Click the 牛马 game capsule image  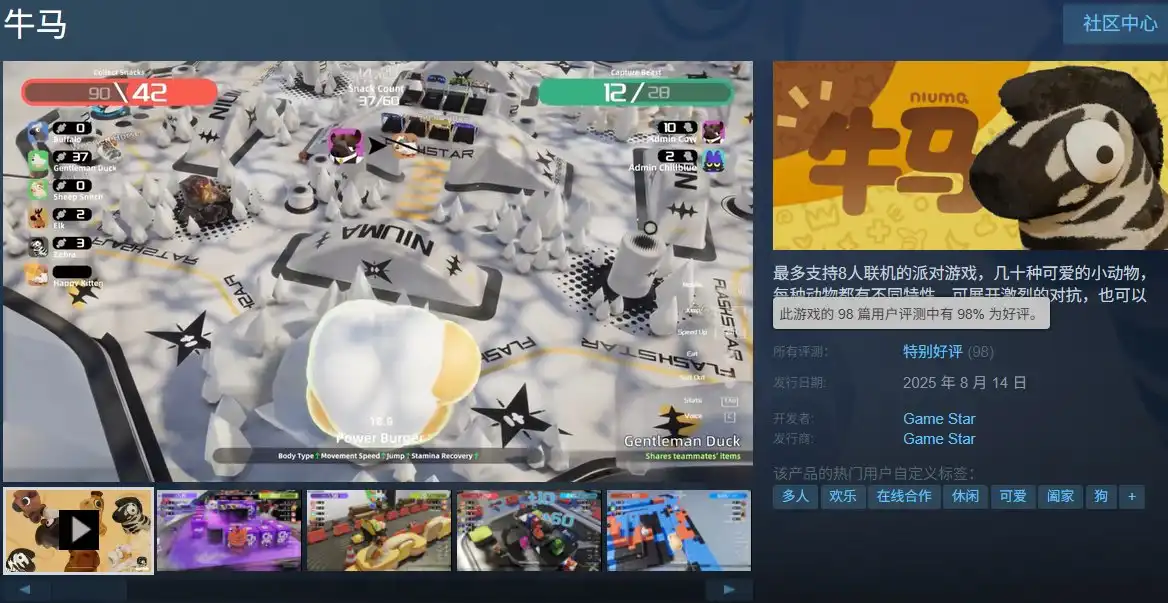coord(971,156)
